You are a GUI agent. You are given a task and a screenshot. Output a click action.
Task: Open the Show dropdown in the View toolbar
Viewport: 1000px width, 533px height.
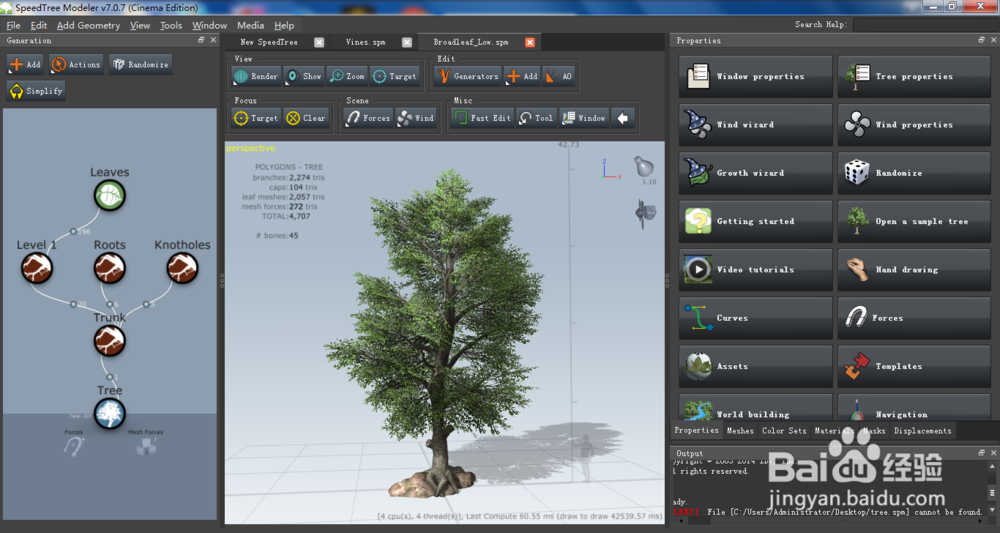point(304,77)
